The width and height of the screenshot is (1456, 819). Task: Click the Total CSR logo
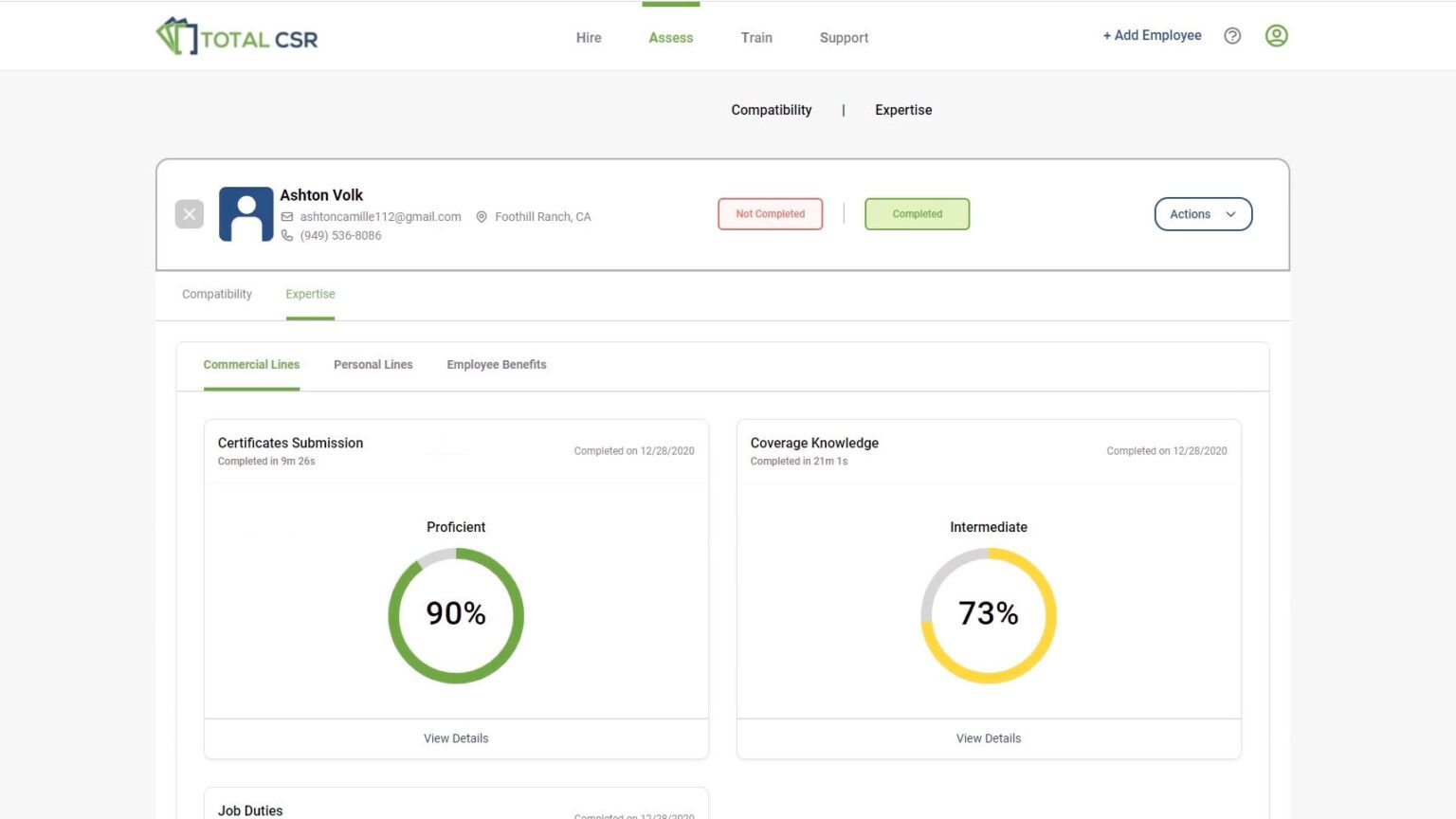(x=237, y=36)
